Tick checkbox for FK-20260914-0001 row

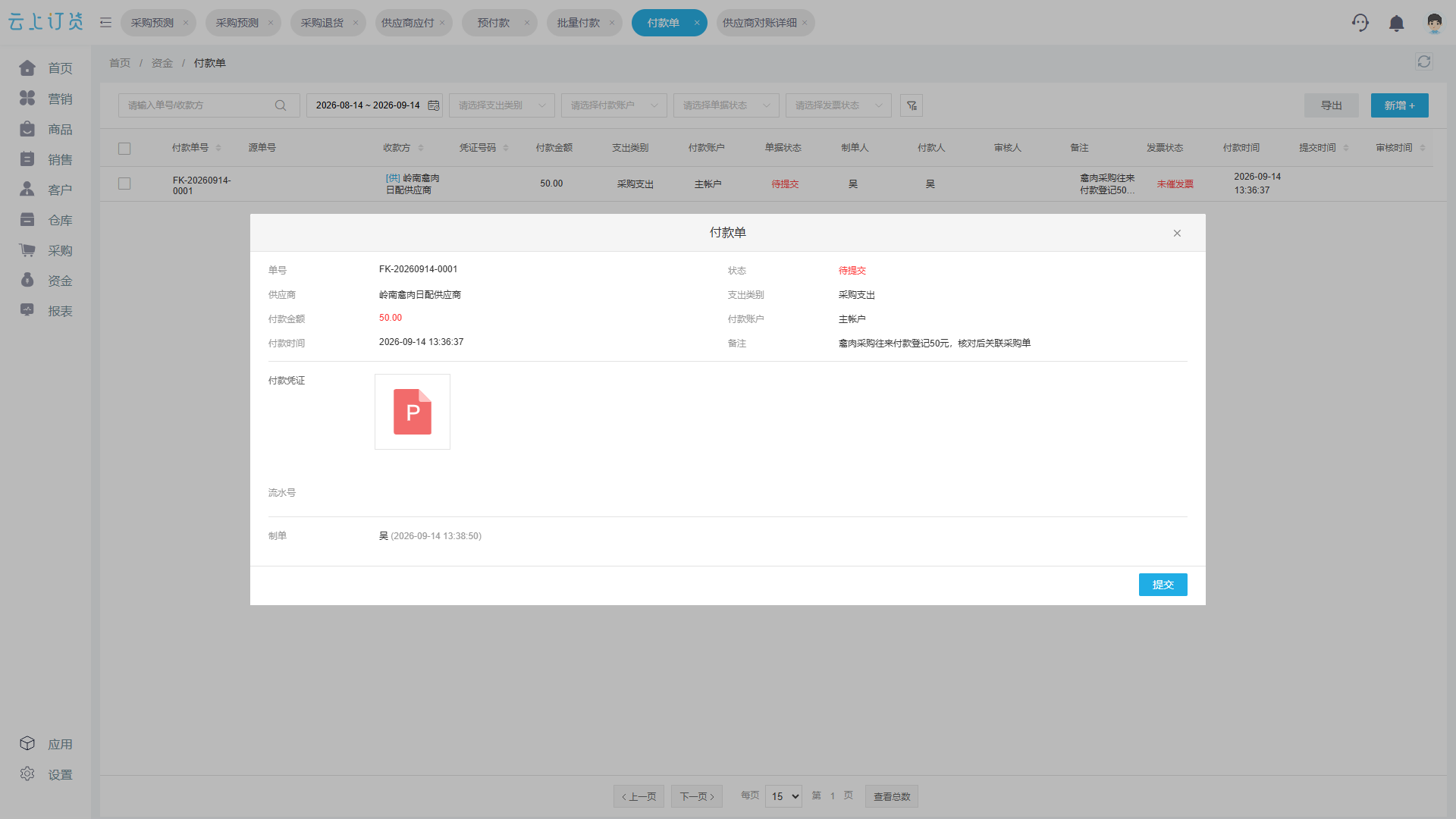124,184
